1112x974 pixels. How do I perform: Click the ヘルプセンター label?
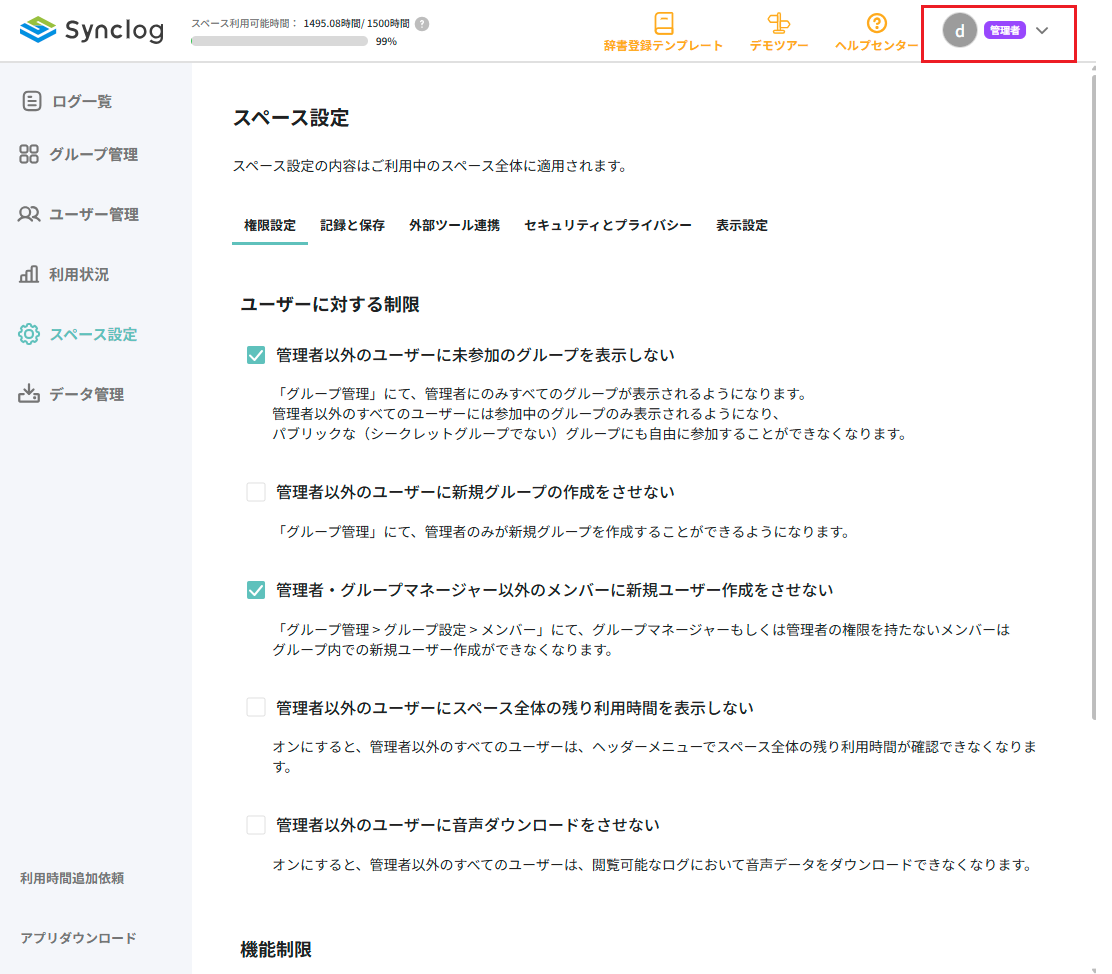(x=877, y=45)
